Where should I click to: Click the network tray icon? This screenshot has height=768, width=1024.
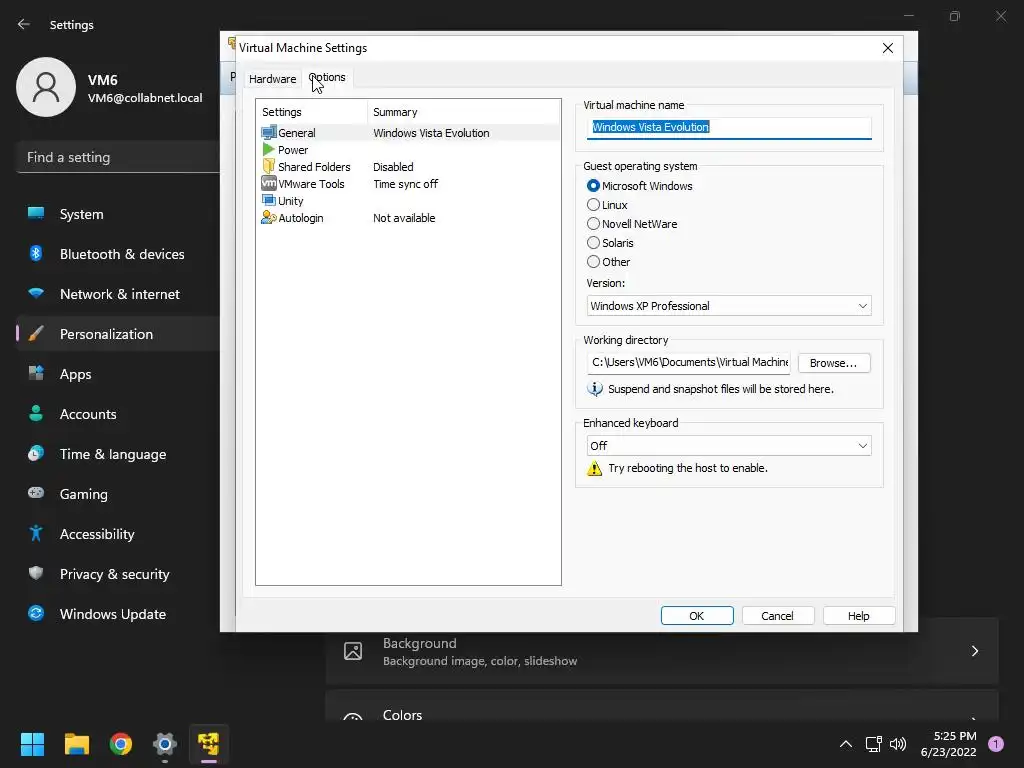[x=873, y=744]
